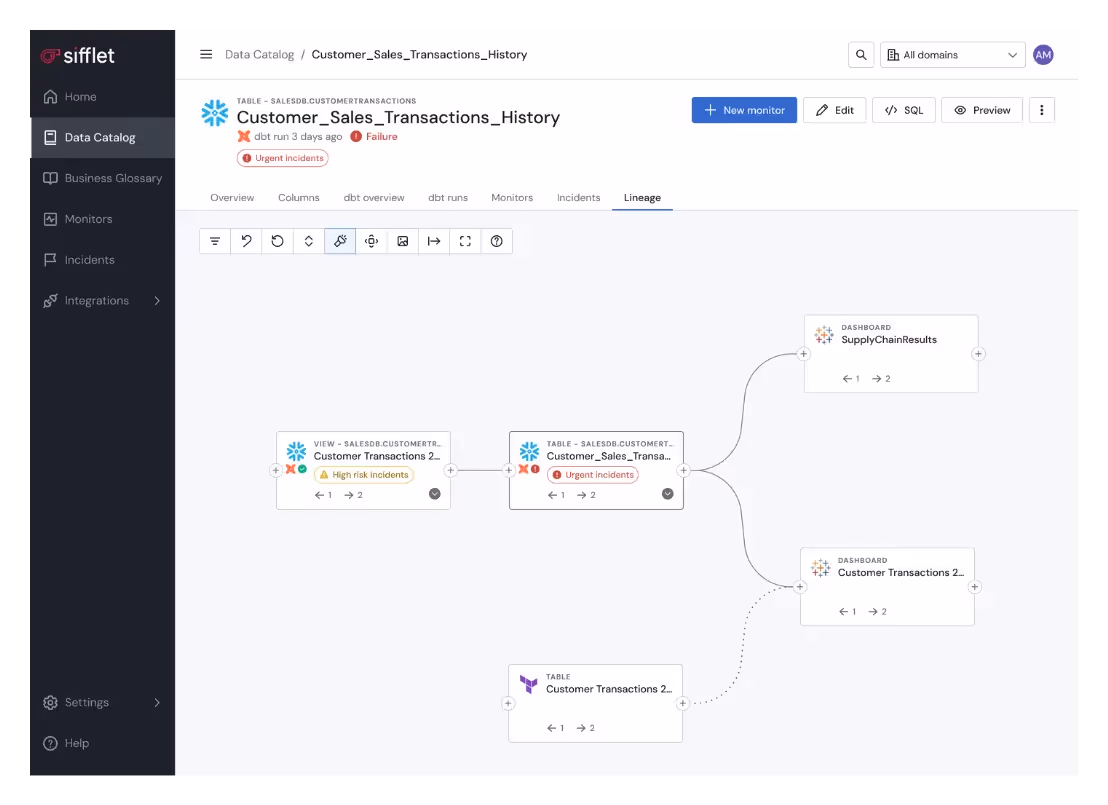The width and height of the screenshot is (1108, 805).
Task: Open the three-dot more options menu
Action: click(x=1042, y=110)
